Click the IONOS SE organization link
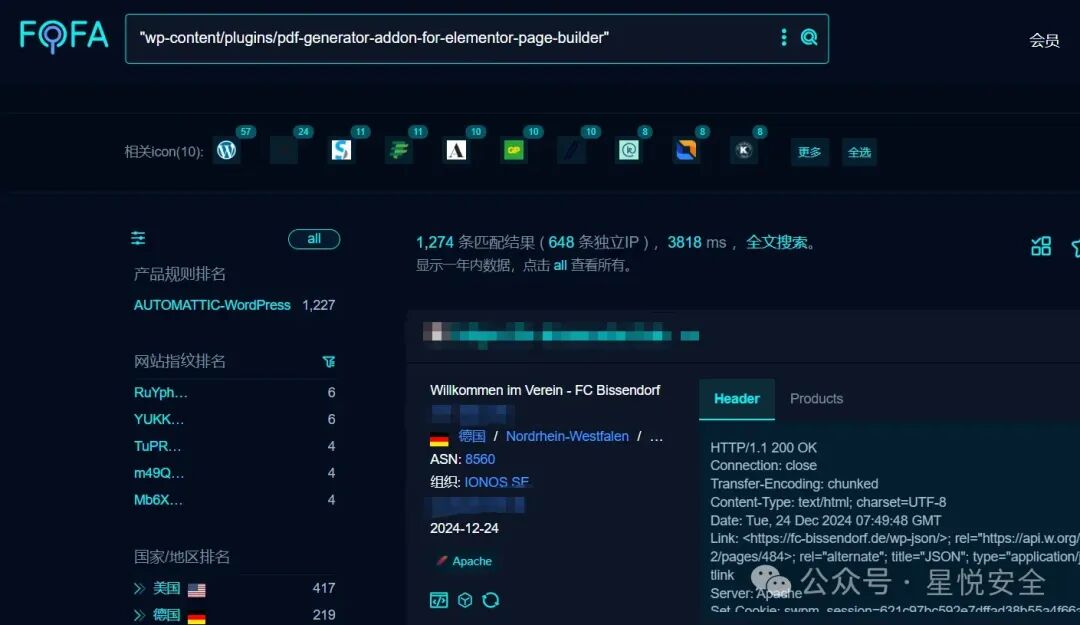 (x=497, y=482)
